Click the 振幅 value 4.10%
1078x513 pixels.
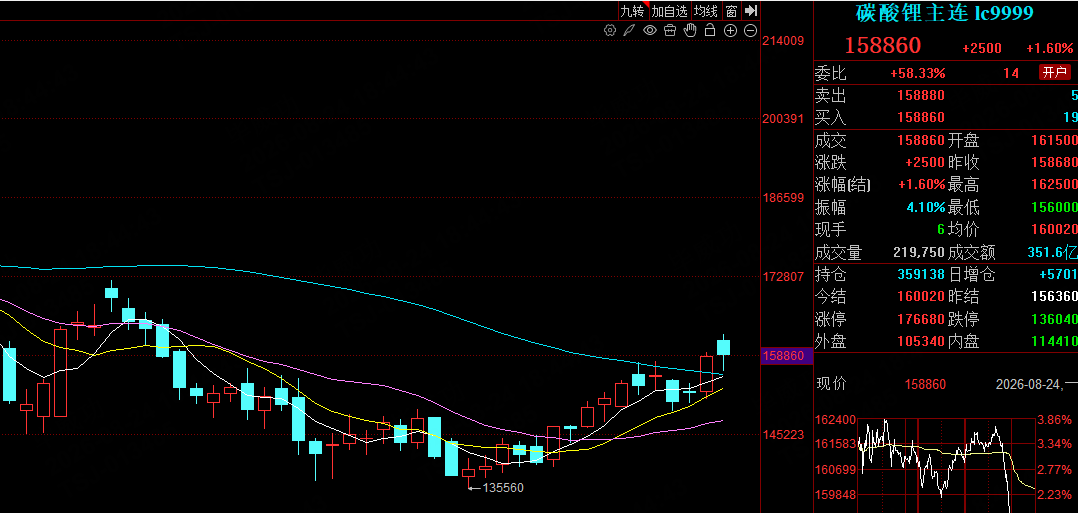click(925, 207)
